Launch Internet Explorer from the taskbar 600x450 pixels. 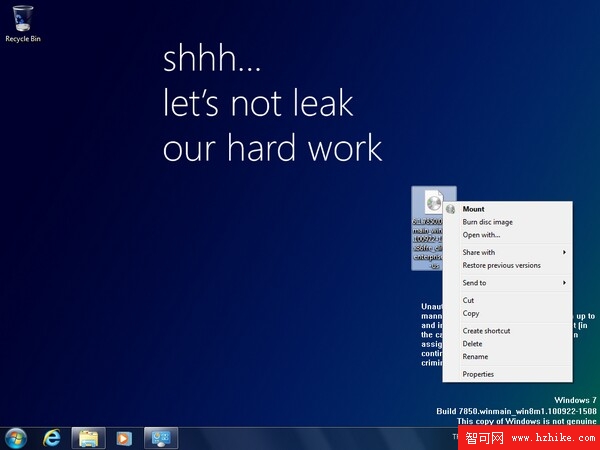point(52,438)
